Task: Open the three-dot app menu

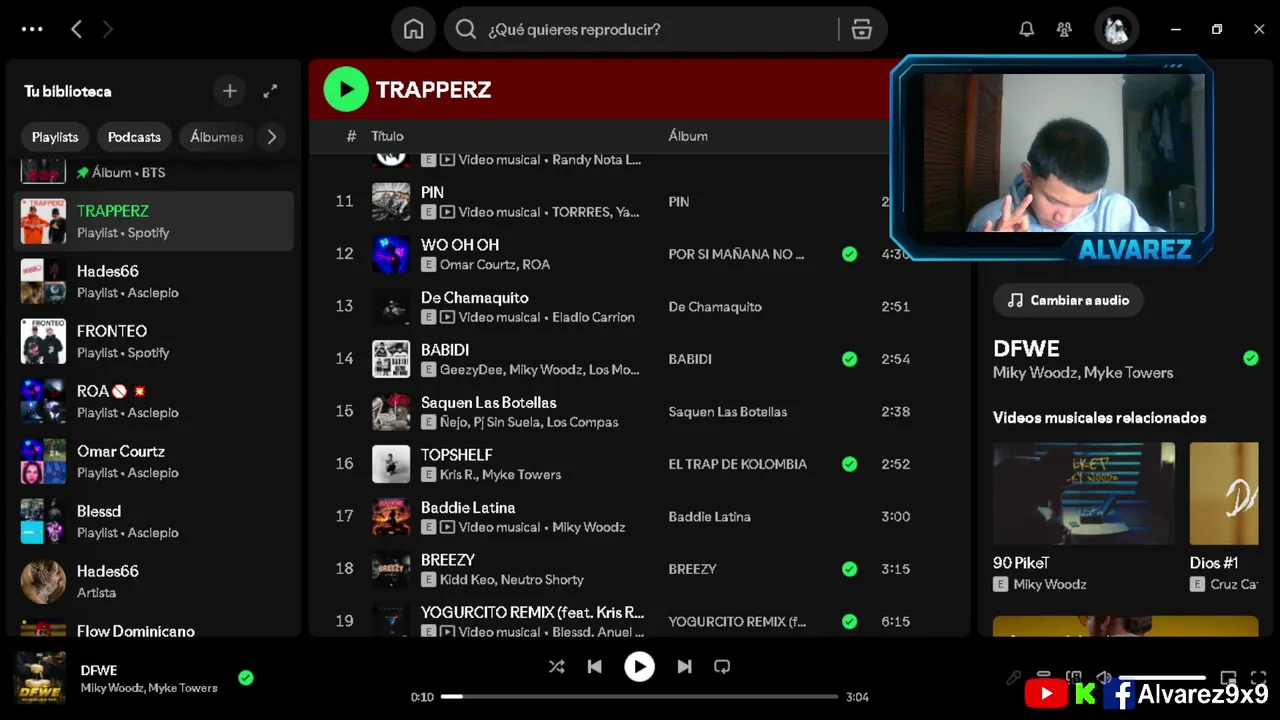Action: point(32,29)
